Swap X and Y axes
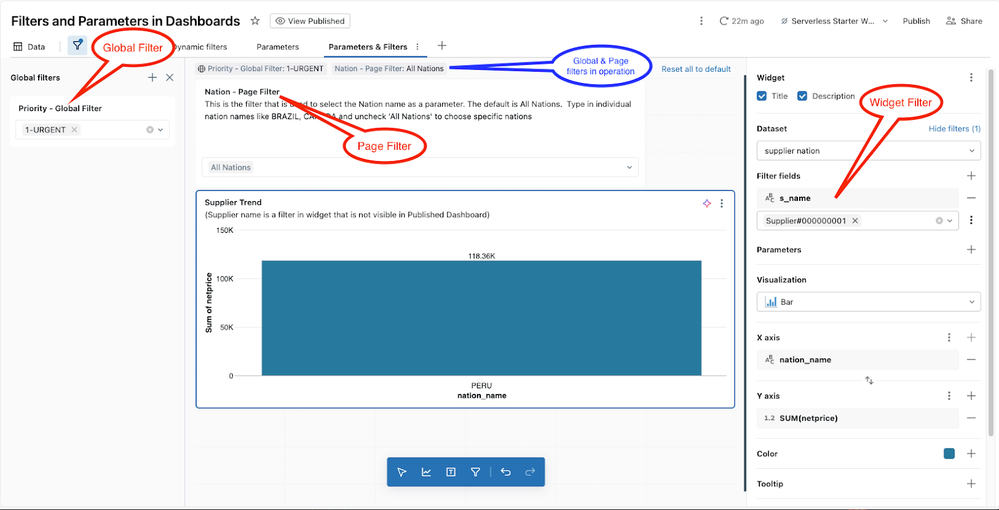This screenshot has height=510, width=999. 869,380
